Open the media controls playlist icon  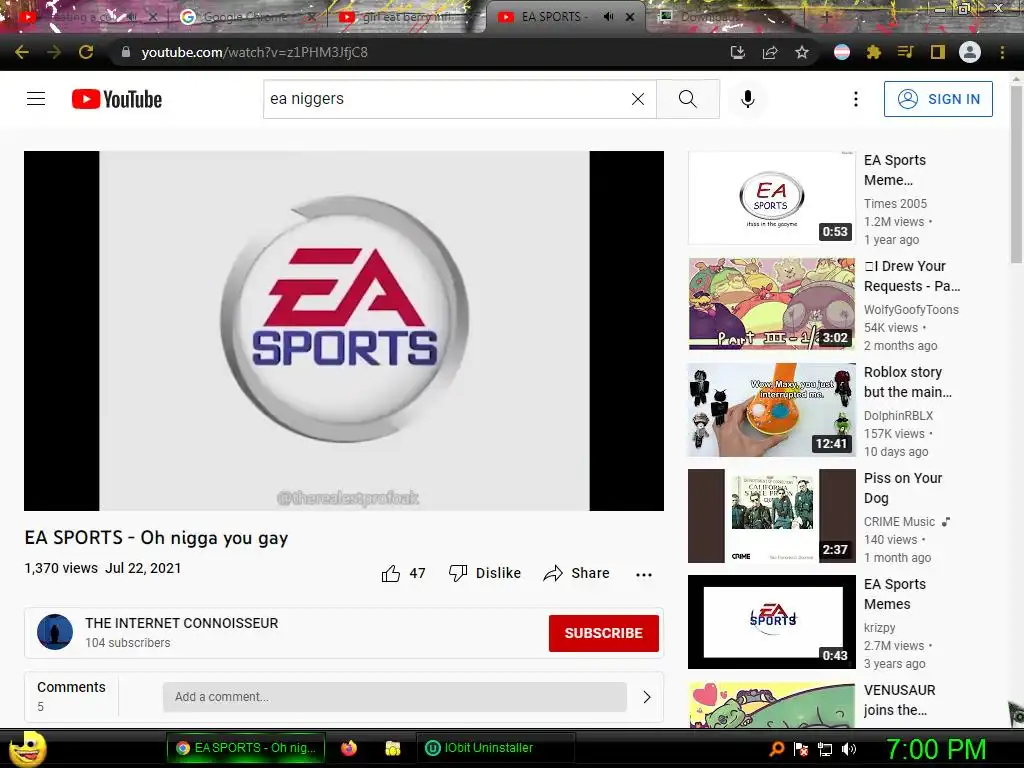(906, 52)
